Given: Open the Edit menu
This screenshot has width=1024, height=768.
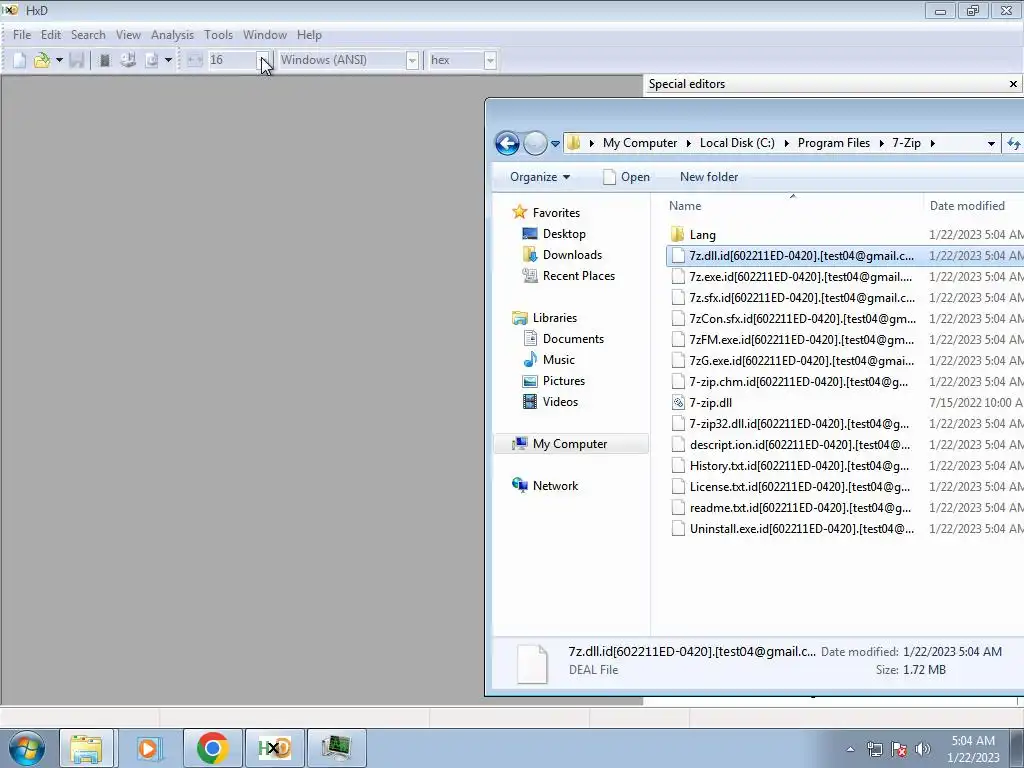Looking at the screenshot, I should coord(51,35).
